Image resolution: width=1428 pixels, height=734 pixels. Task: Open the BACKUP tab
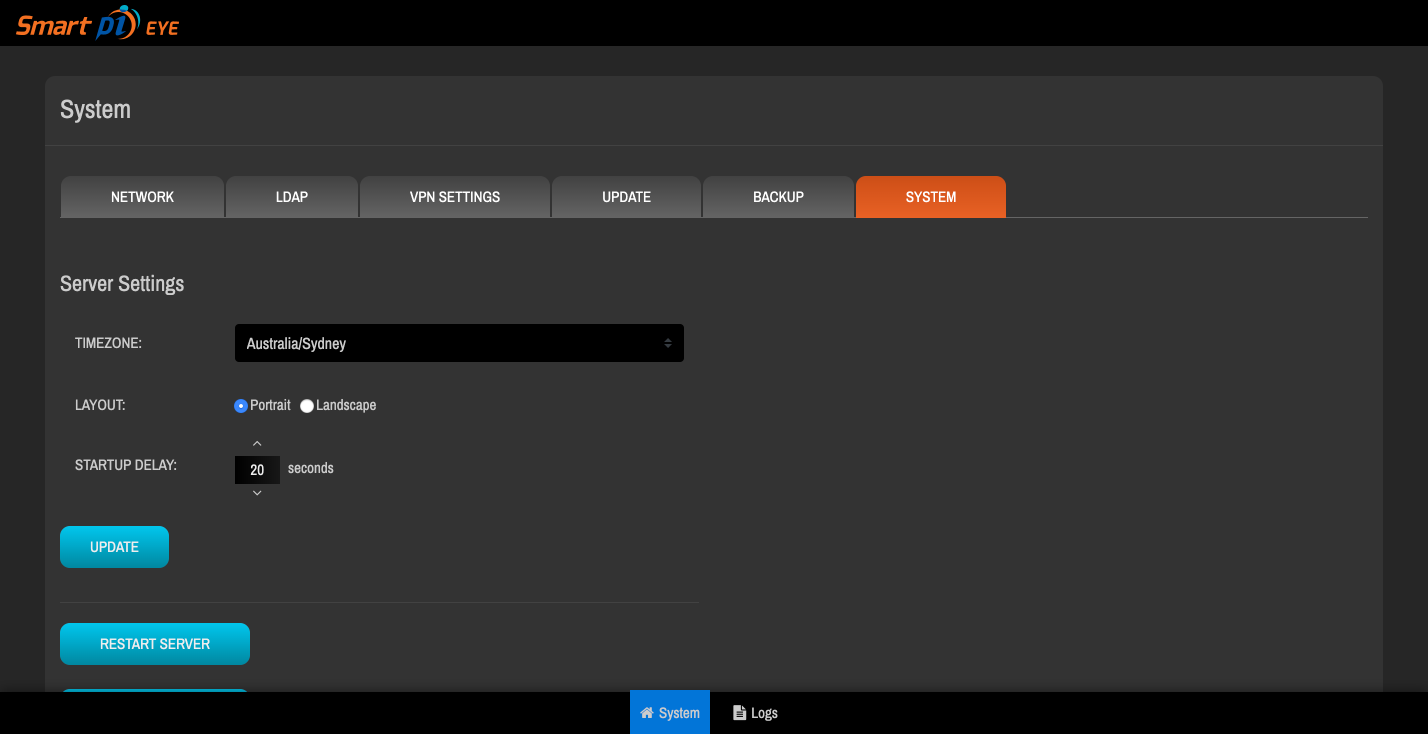[778, 196]
